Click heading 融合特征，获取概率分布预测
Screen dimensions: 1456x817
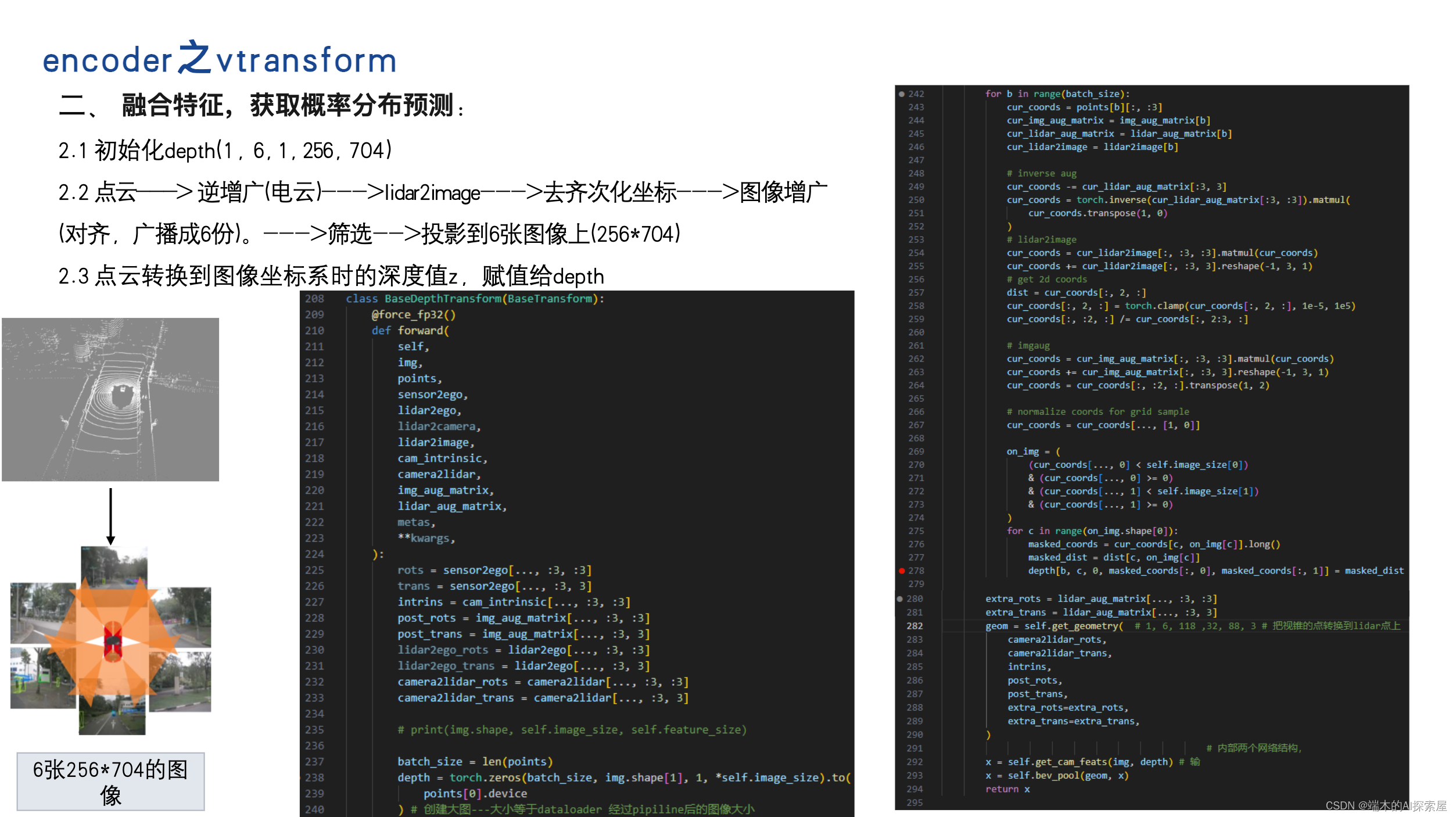click(261, 106)
